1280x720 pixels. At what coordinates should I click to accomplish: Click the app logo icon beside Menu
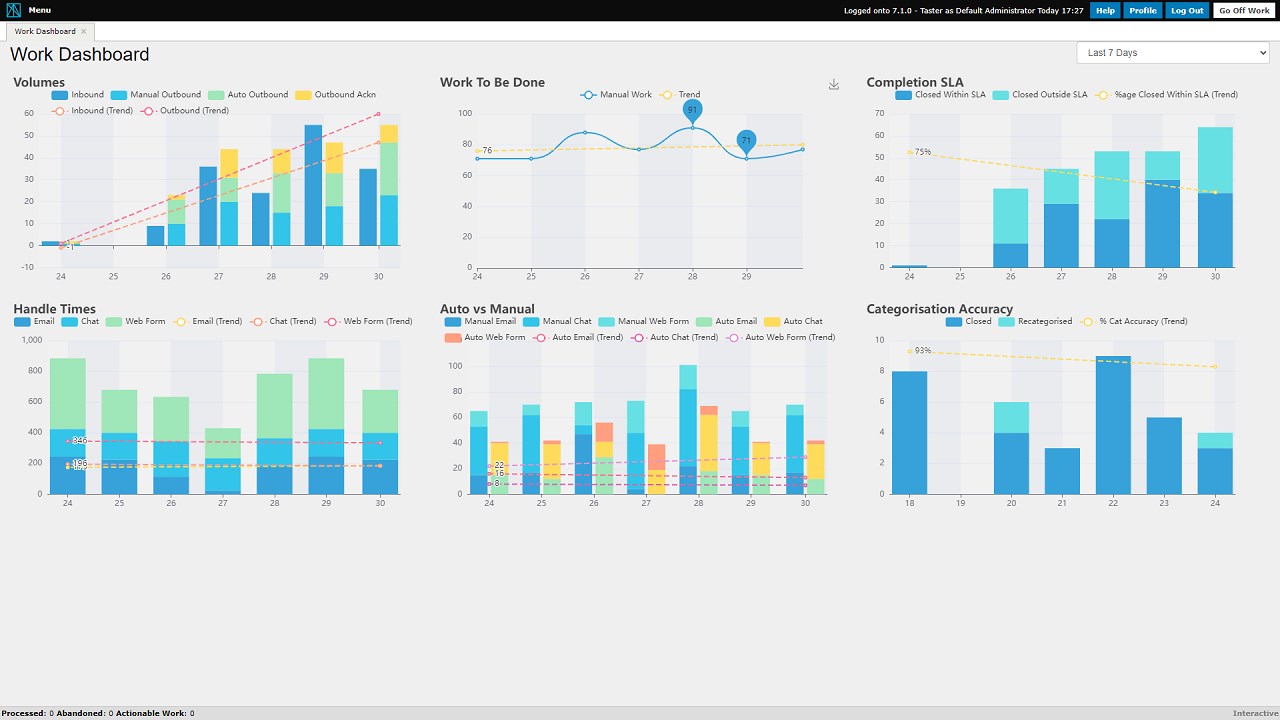[13, 10]
